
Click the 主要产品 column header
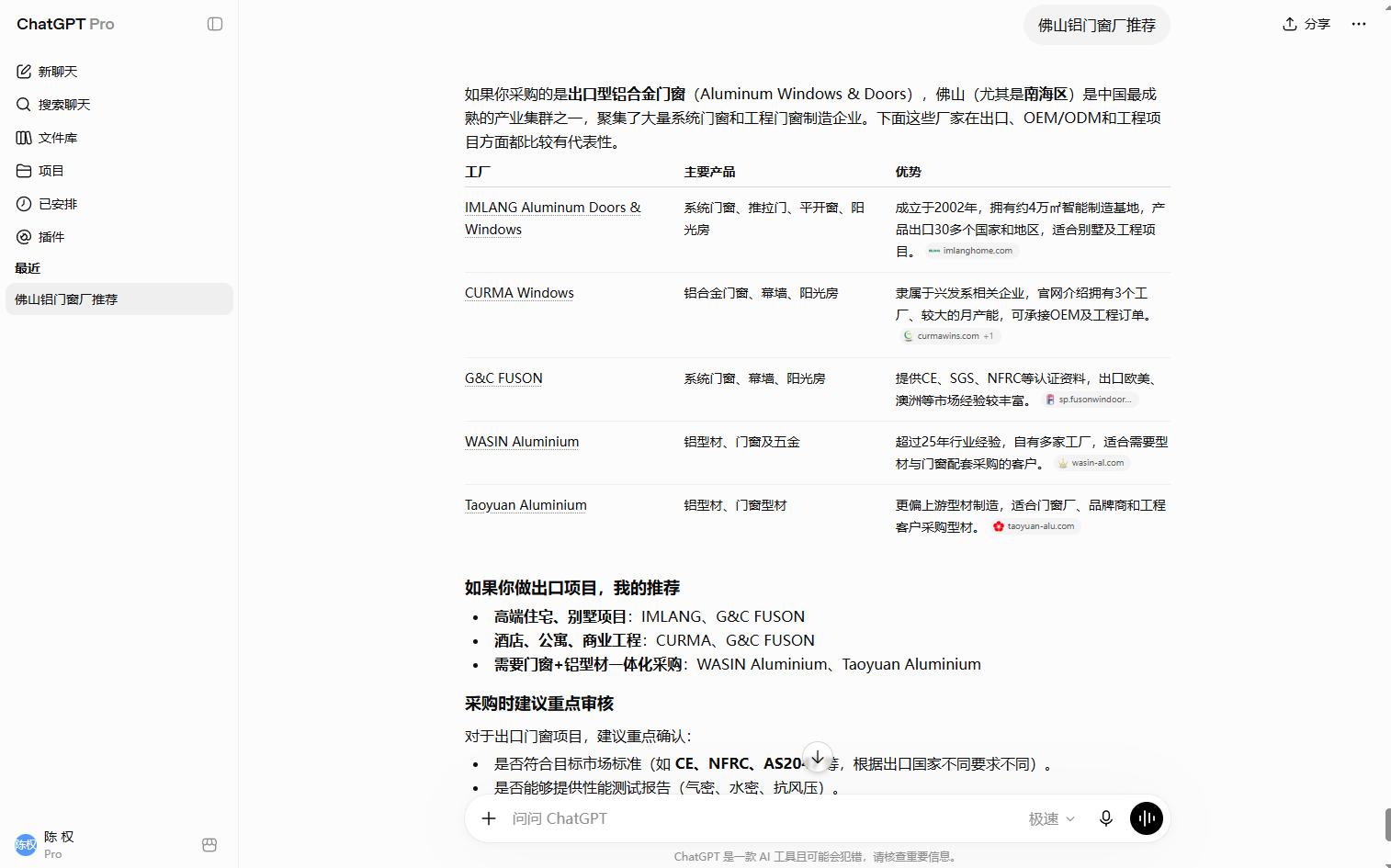(x=709, y=172)
